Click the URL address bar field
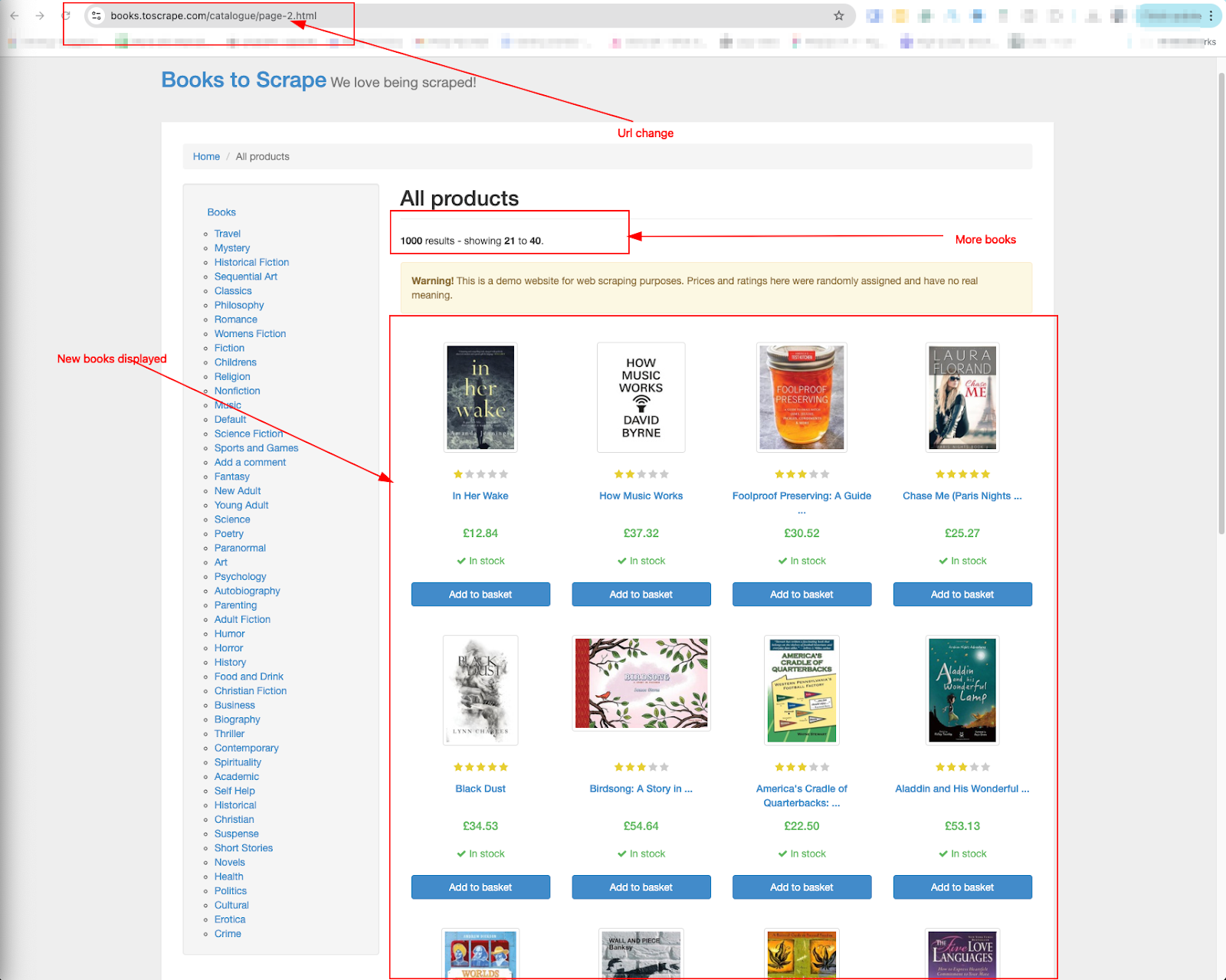The height and width of the screenshot is (980, 1226). click(x=460, y=15)
